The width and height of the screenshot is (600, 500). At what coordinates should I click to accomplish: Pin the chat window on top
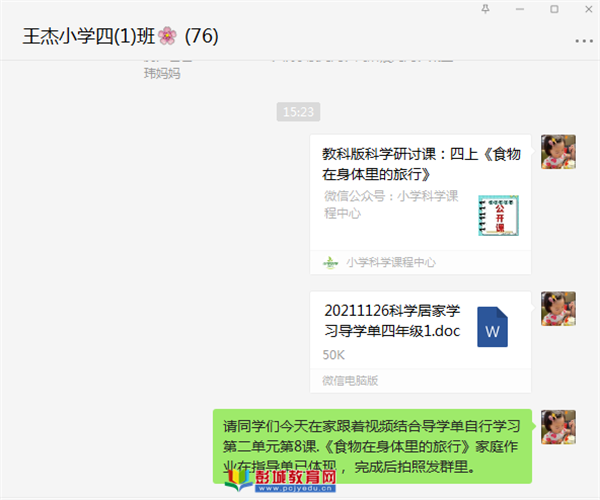[x=485, y=9]
